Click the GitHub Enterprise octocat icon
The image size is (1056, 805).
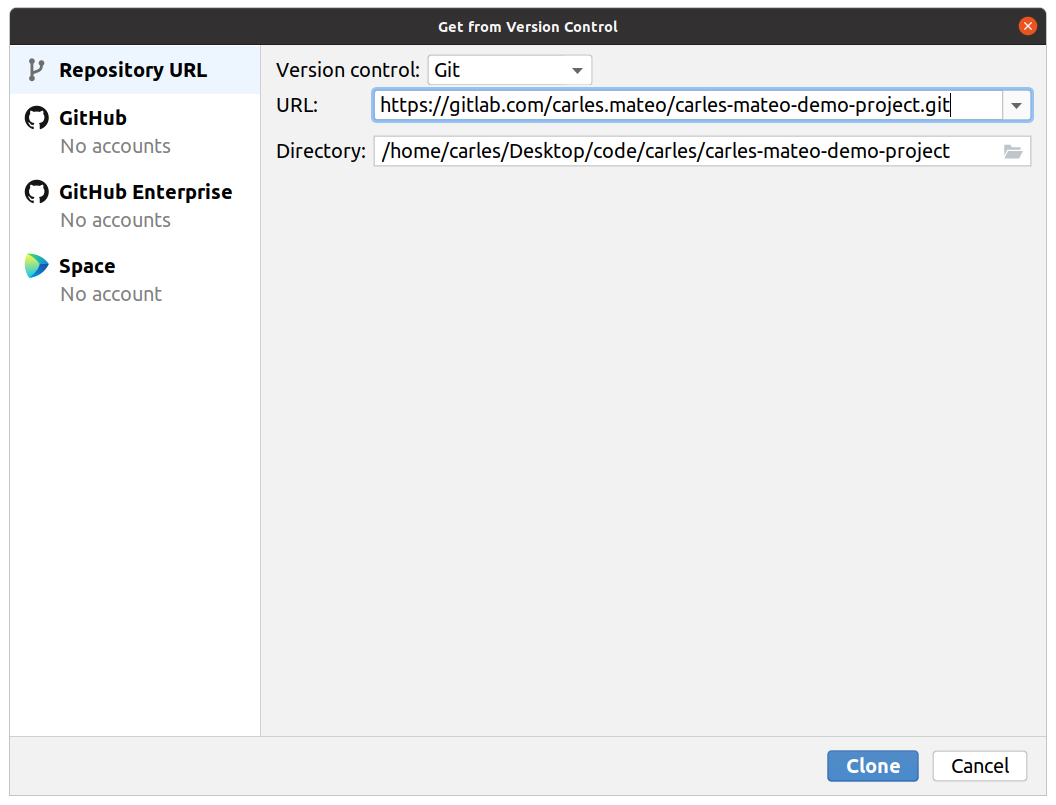[x=37, y=192]
